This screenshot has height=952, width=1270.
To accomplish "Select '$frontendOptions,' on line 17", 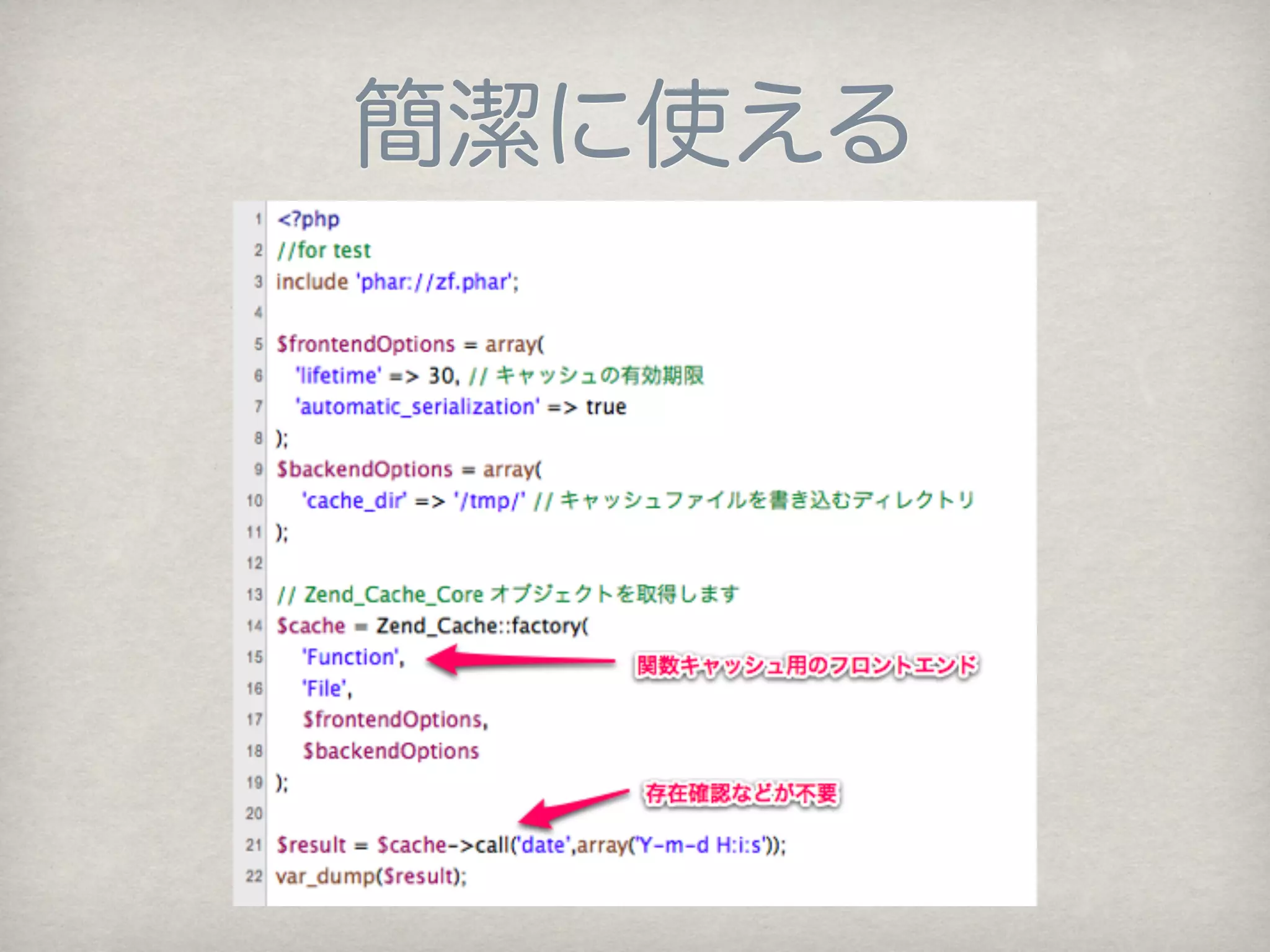I will pos(395,720).
